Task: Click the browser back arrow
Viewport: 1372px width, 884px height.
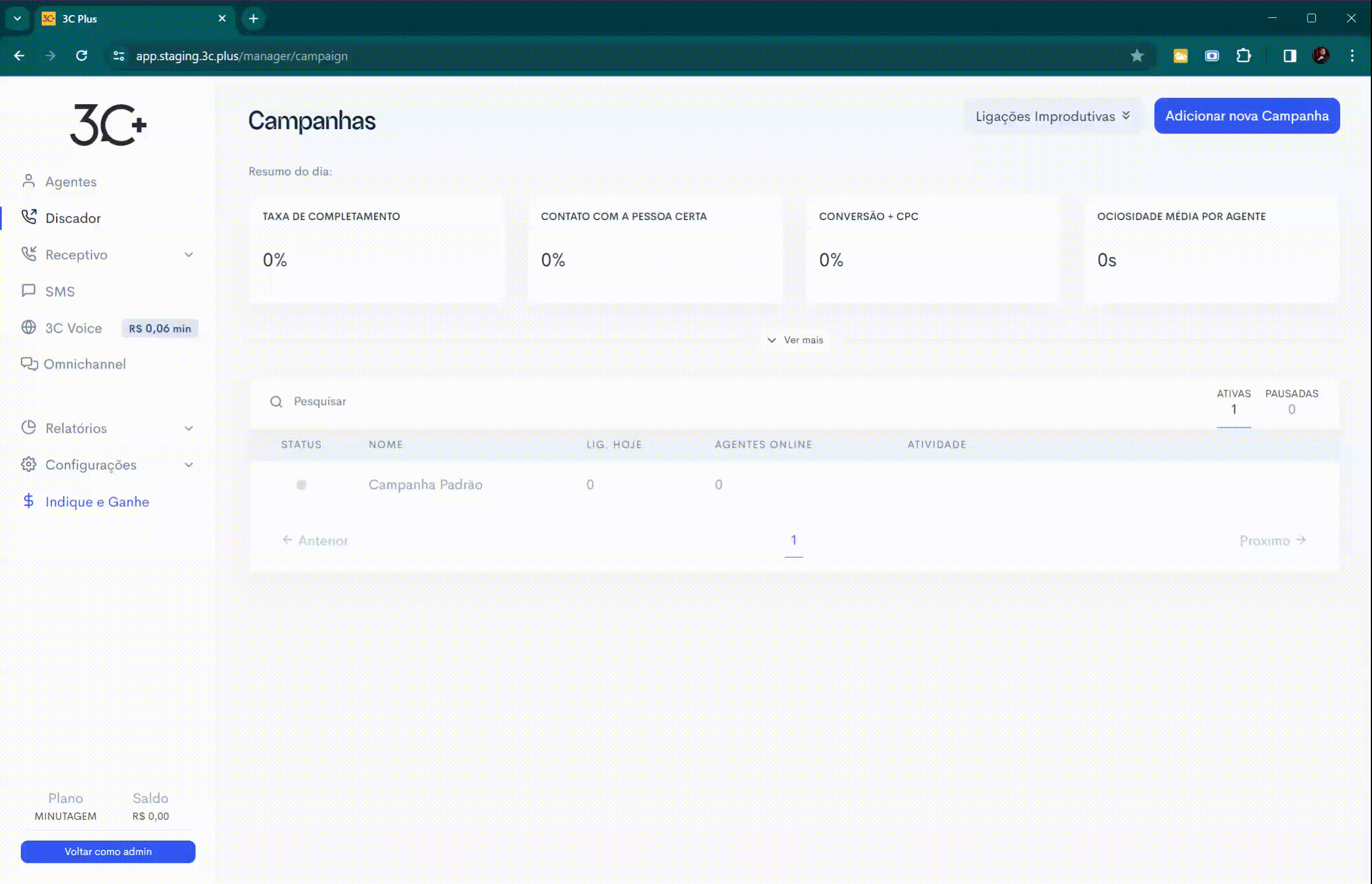Action: tap(19, 56)
